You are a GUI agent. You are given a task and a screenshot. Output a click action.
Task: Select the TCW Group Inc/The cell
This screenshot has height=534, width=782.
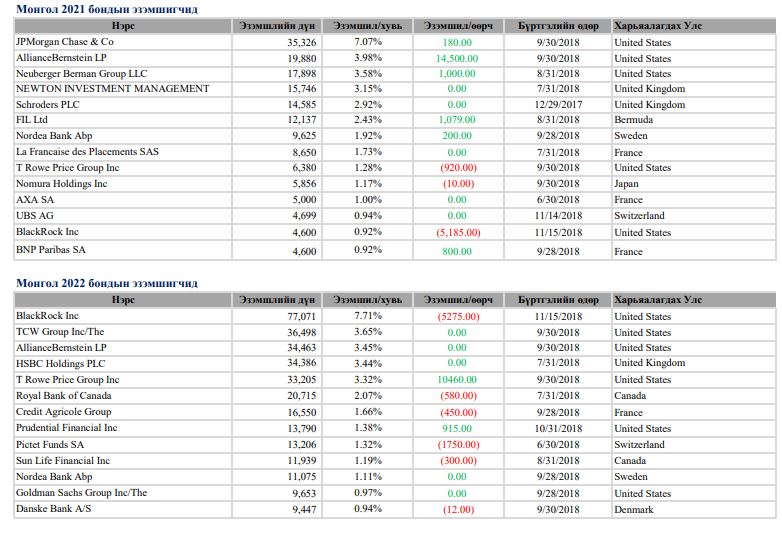coord(60,332)
